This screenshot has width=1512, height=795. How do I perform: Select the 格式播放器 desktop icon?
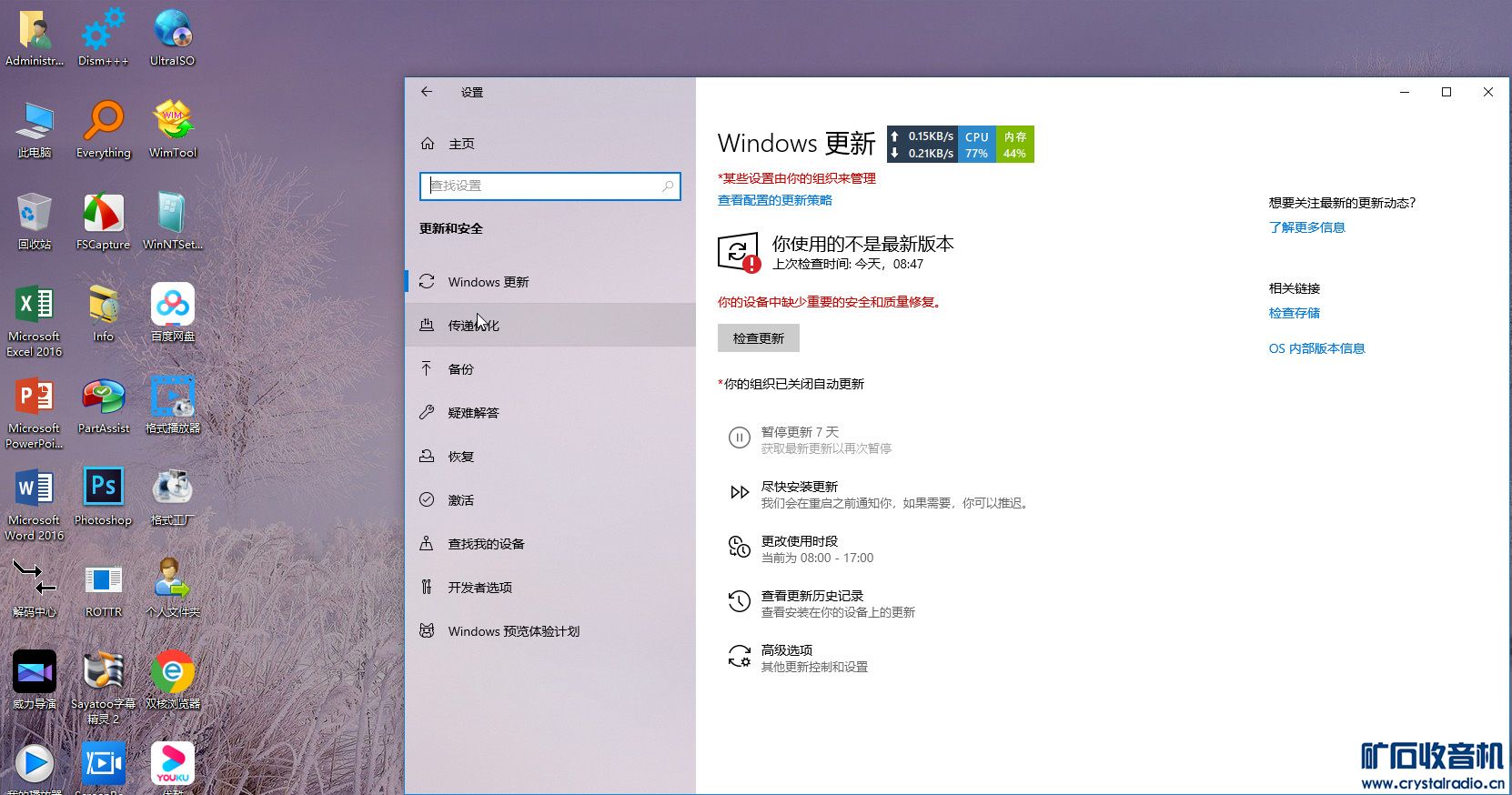click(172, 404)
